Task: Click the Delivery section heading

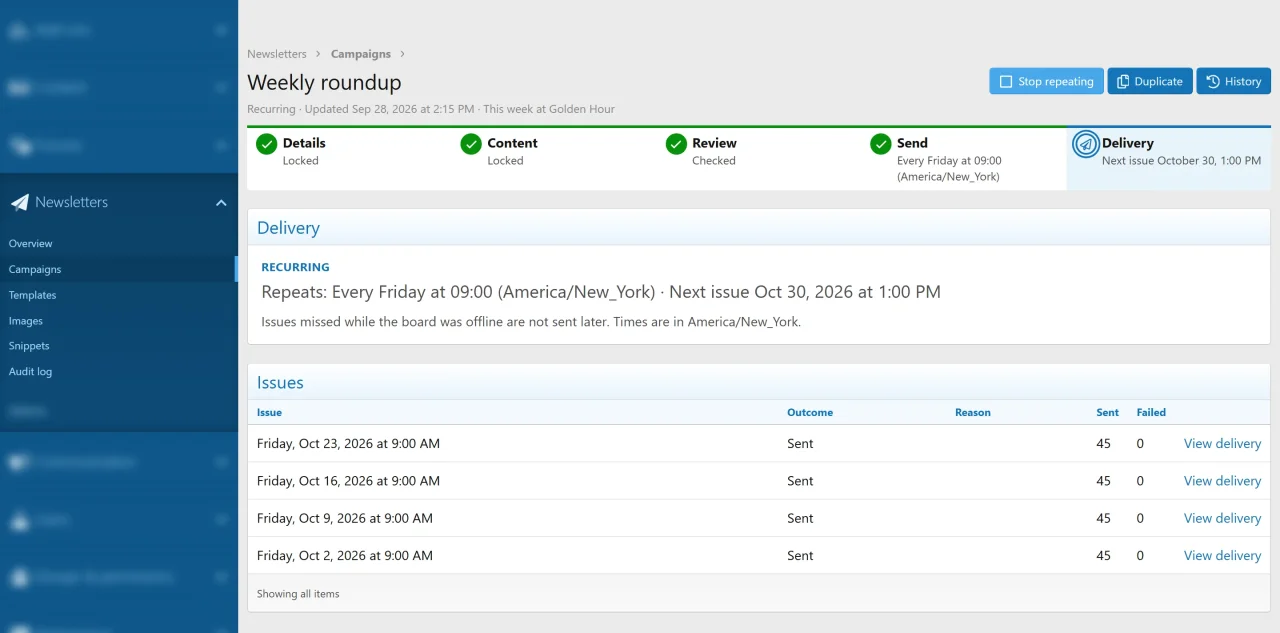Action: pos(288,228)
